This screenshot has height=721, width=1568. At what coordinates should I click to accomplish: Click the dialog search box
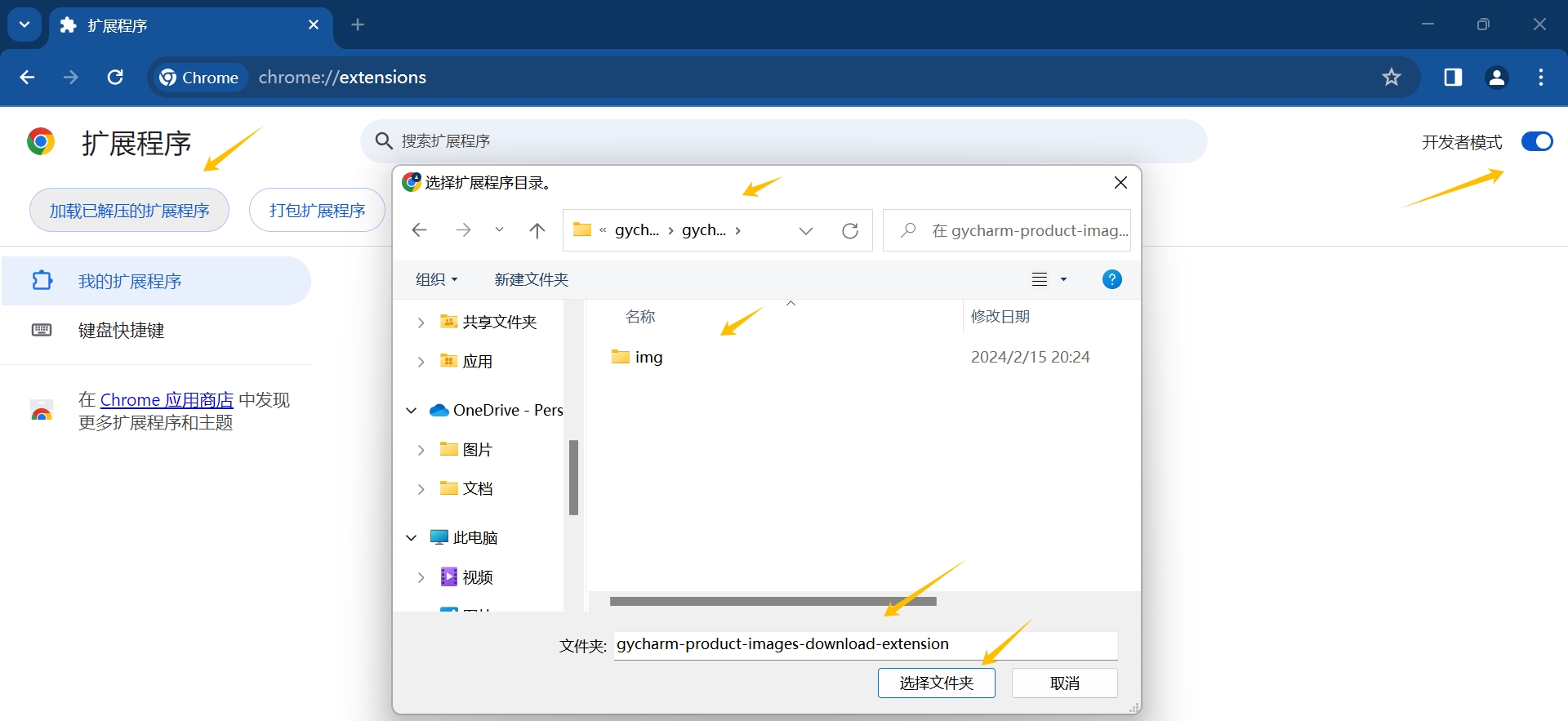(1007, 230)
